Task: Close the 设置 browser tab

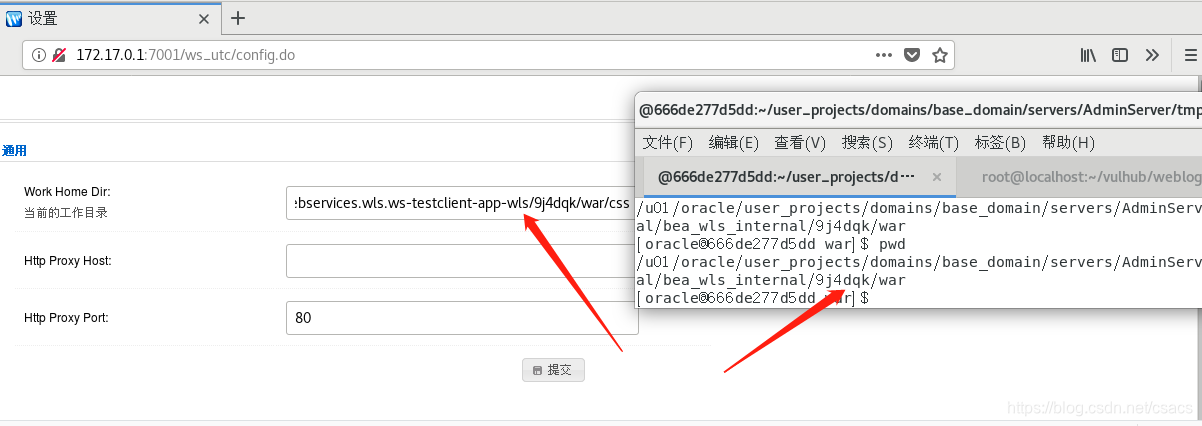Action: point(204,18)
